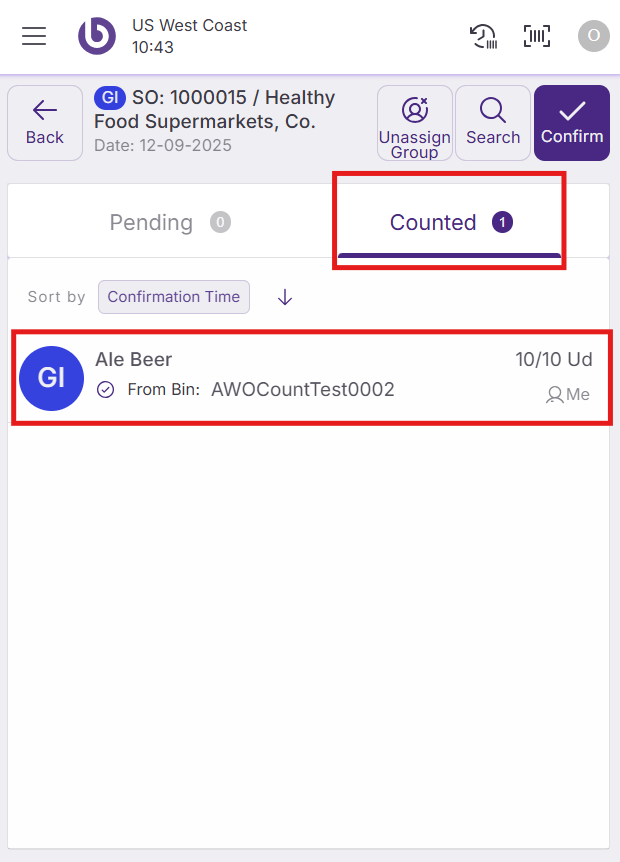The width and height of the screenshot is (620, 862).
Task: Open the barcode history icon
Action: coord(484,36)
